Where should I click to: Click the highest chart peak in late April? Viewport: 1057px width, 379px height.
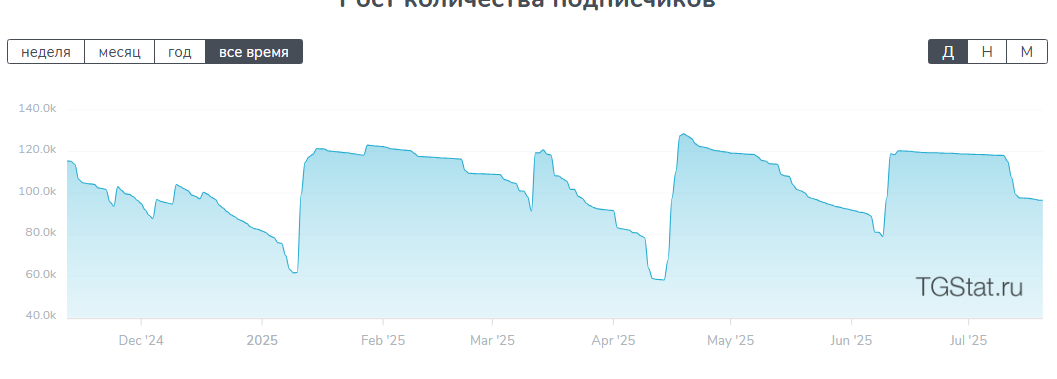pyautogui.click(x=684, y=134)
